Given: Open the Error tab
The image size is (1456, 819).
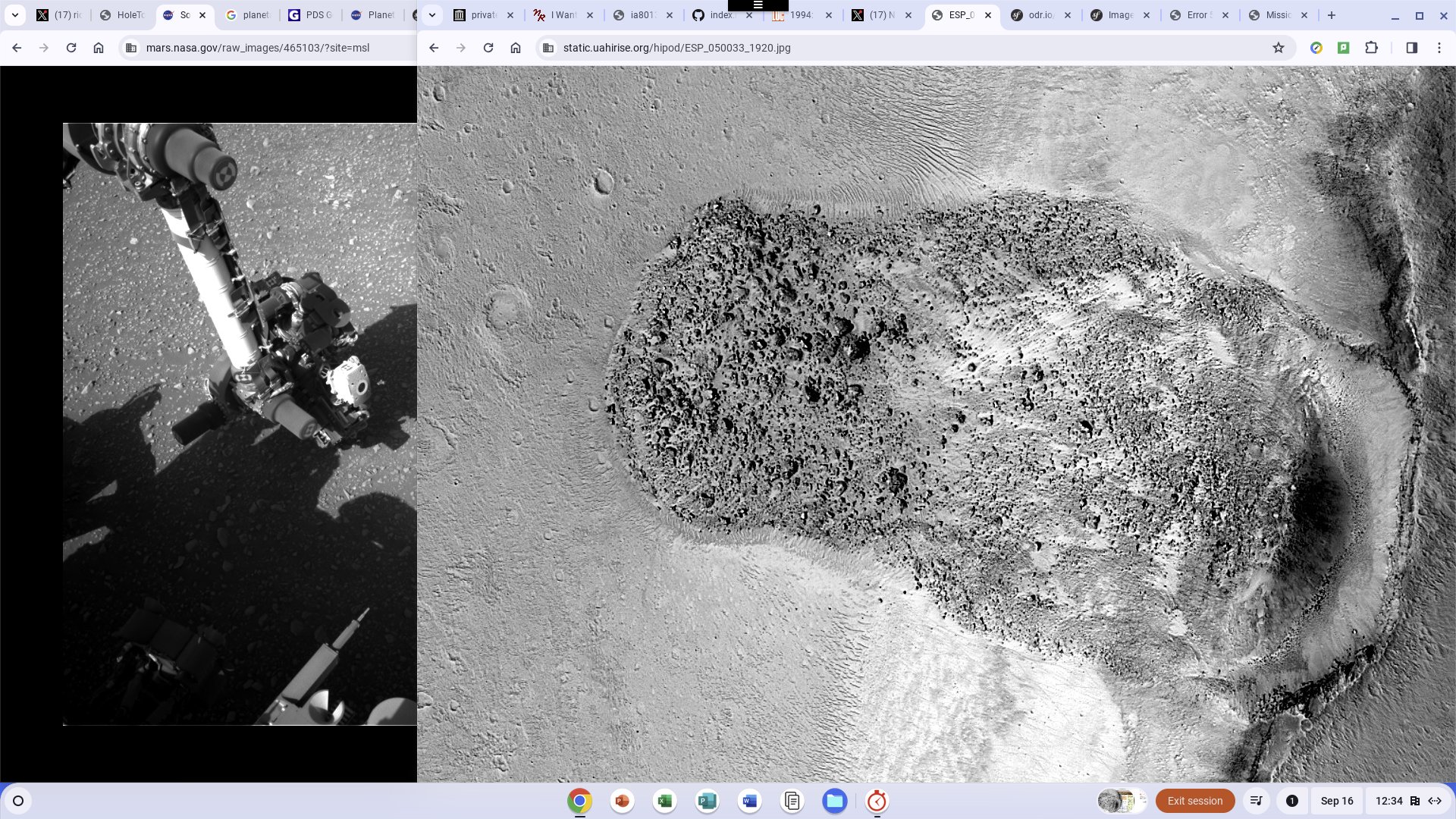Looking at the screenshot, I should 1198,15.
